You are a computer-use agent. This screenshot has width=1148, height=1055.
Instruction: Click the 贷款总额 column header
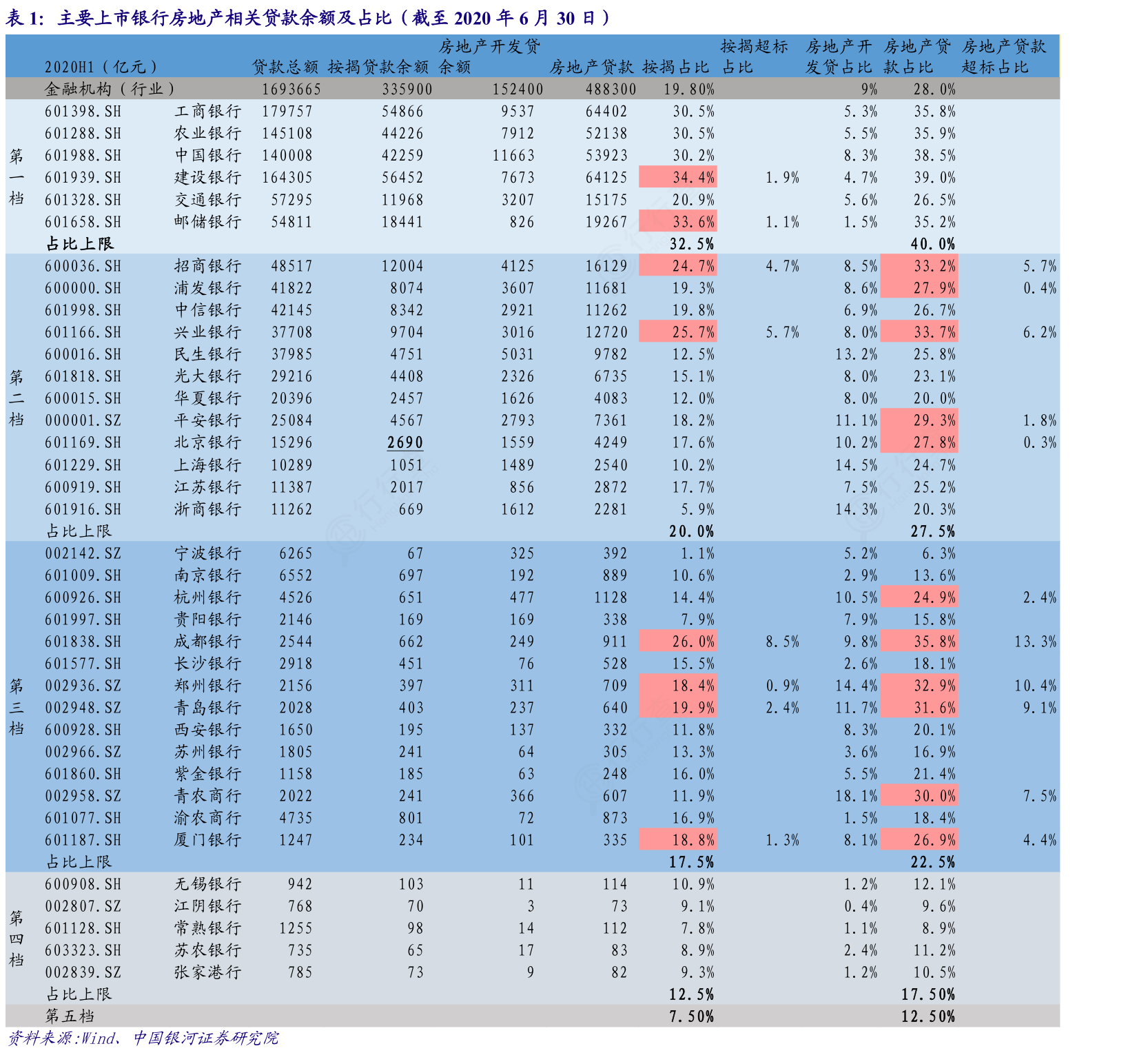(x=285, y=68)
